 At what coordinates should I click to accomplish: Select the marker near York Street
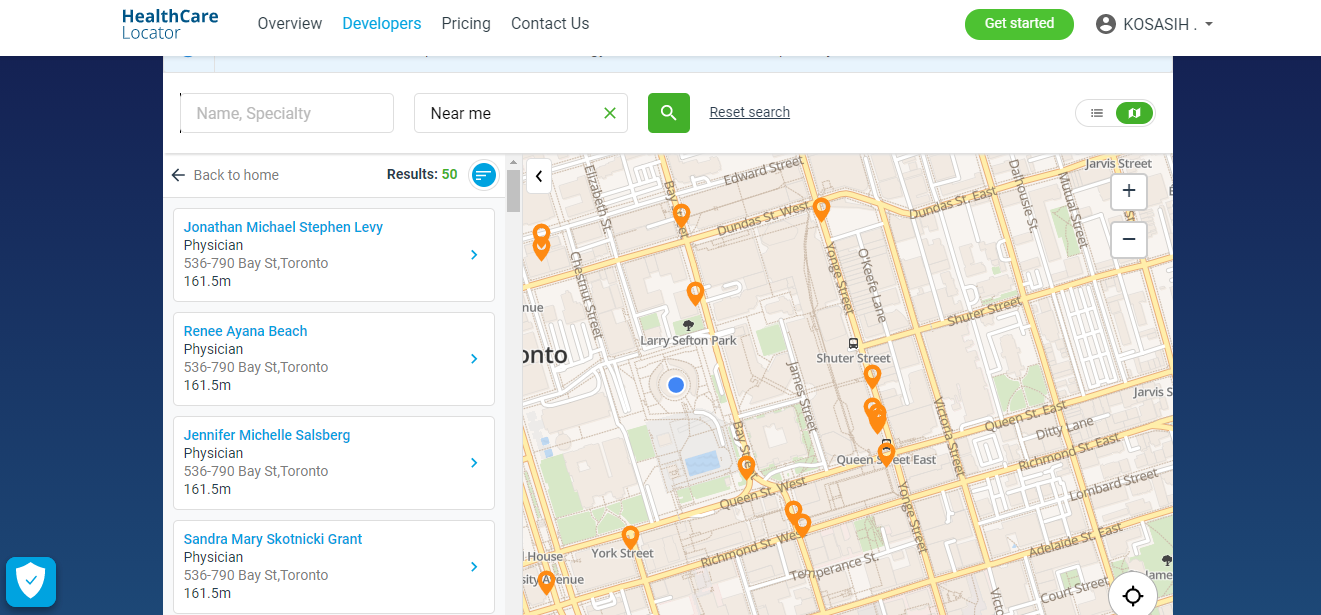click(x=630, y=537)
